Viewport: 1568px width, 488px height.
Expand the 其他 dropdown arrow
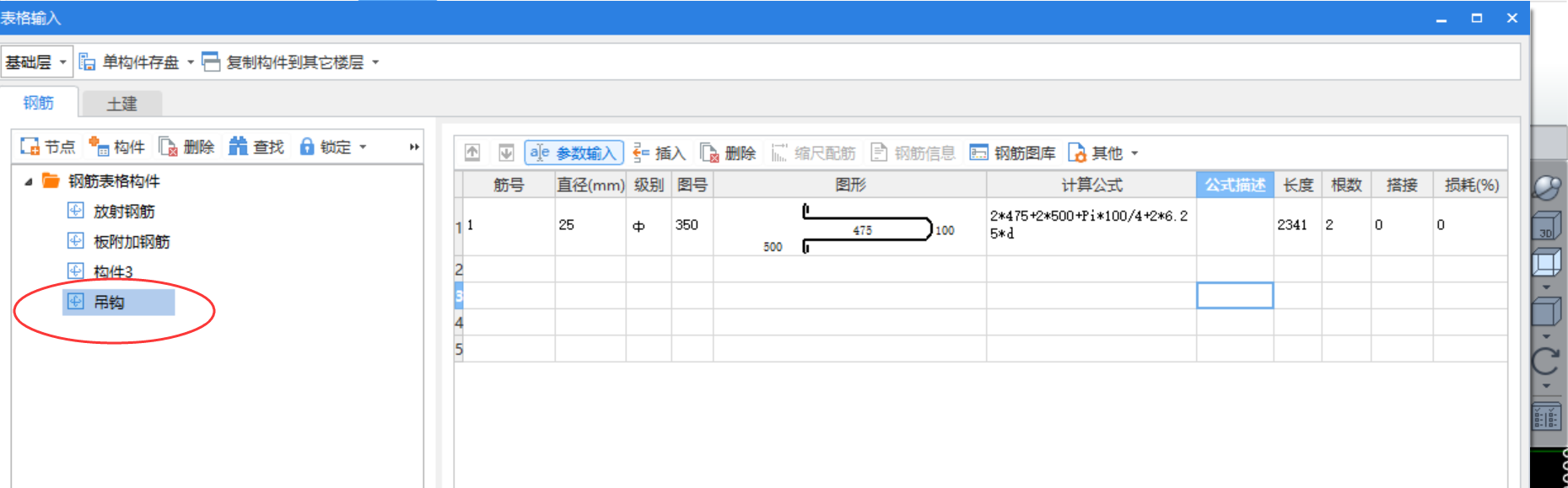(1134, 153)
